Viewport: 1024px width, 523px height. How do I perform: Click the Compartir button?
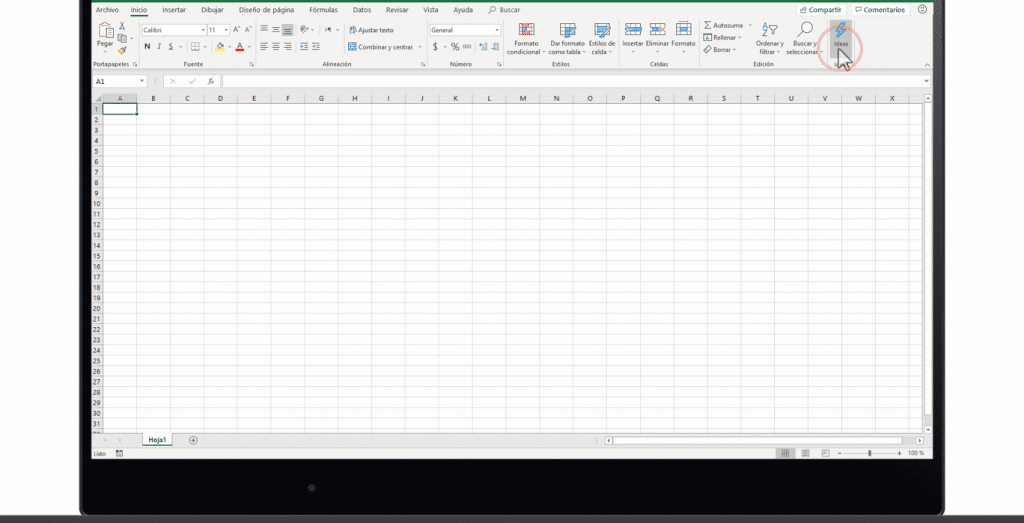click(x=822, y=10)
